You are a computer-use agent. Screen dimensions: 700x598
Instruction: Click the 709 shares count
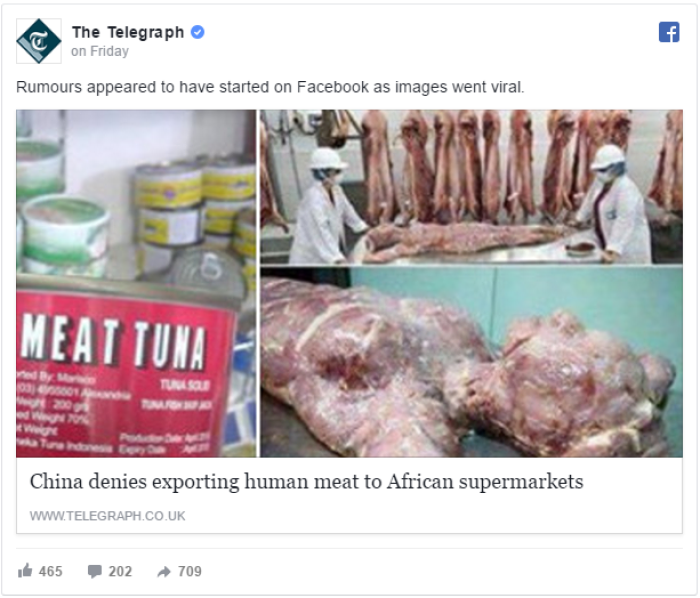pos(190,571)
